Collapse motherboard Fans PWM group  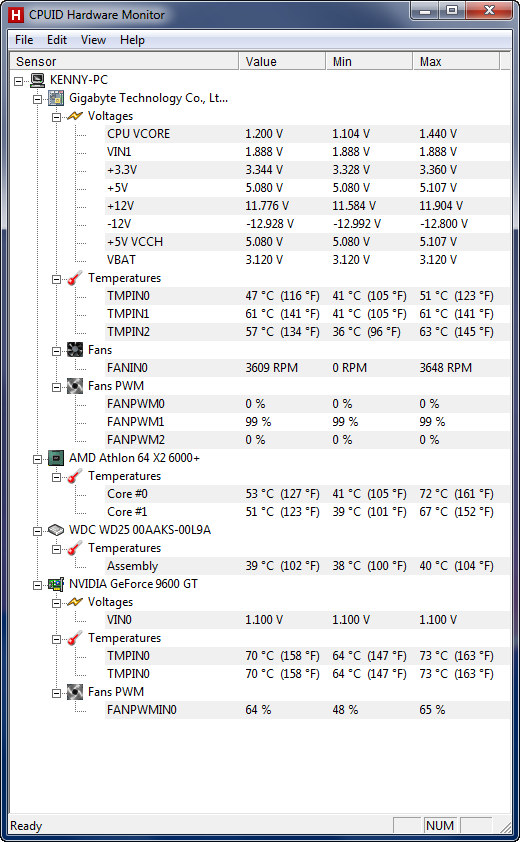pos(56,387)
